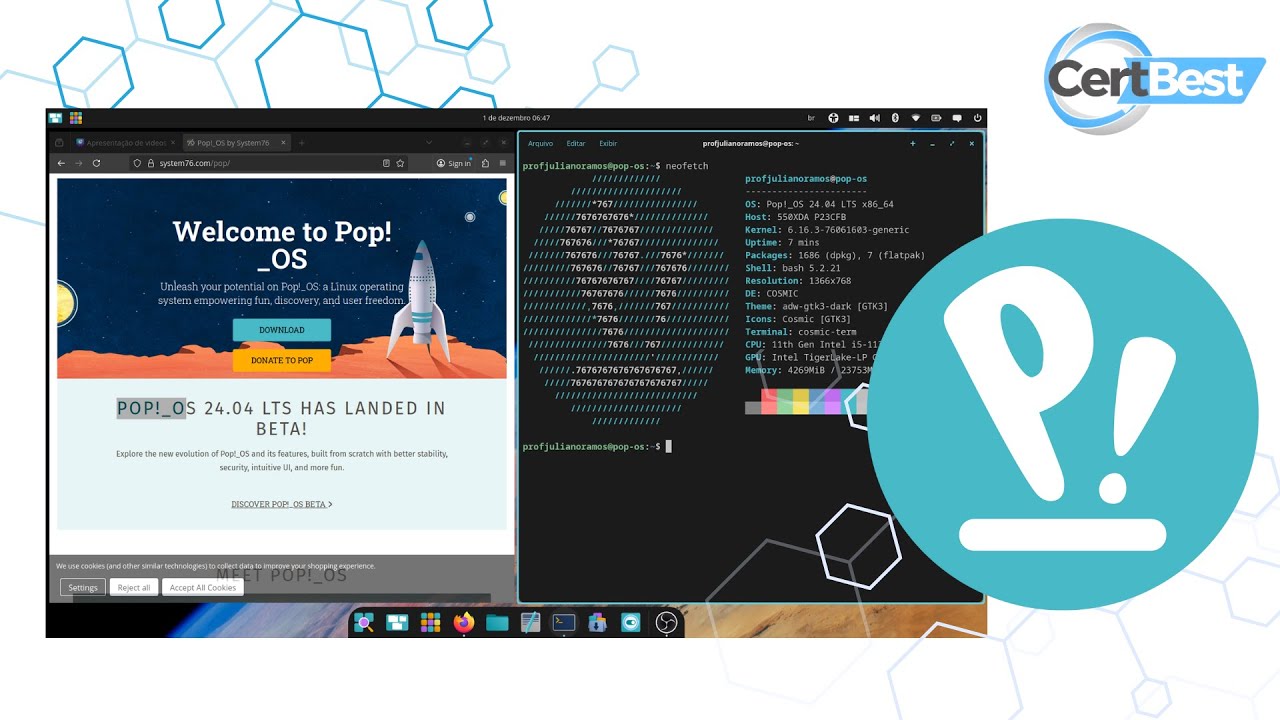
Task: Open the date and time '1 de dezembro 06:47'
Action: point(516,118)
